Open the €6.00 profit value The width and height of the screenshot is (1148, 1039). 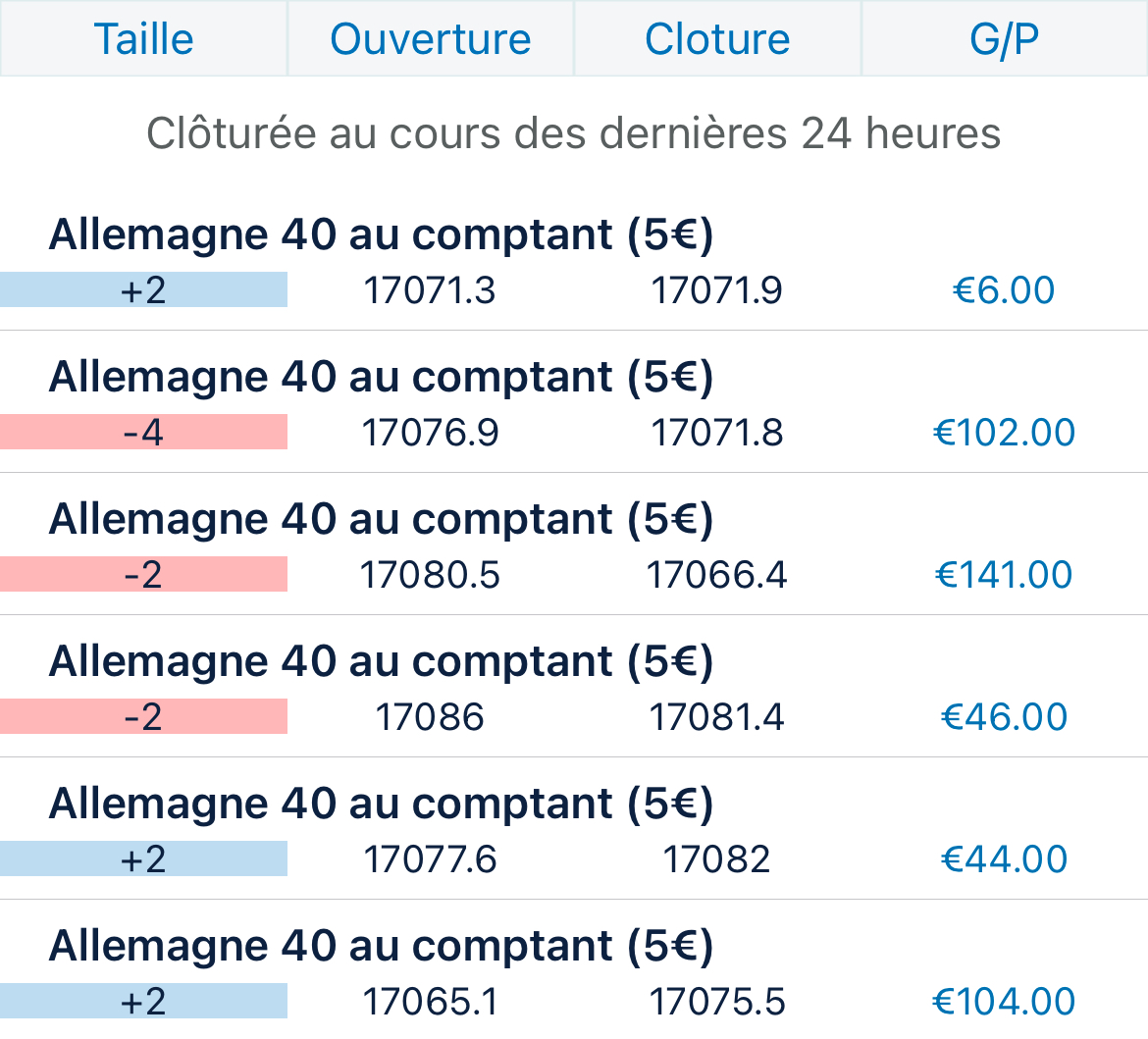[x=1004, y=290]
